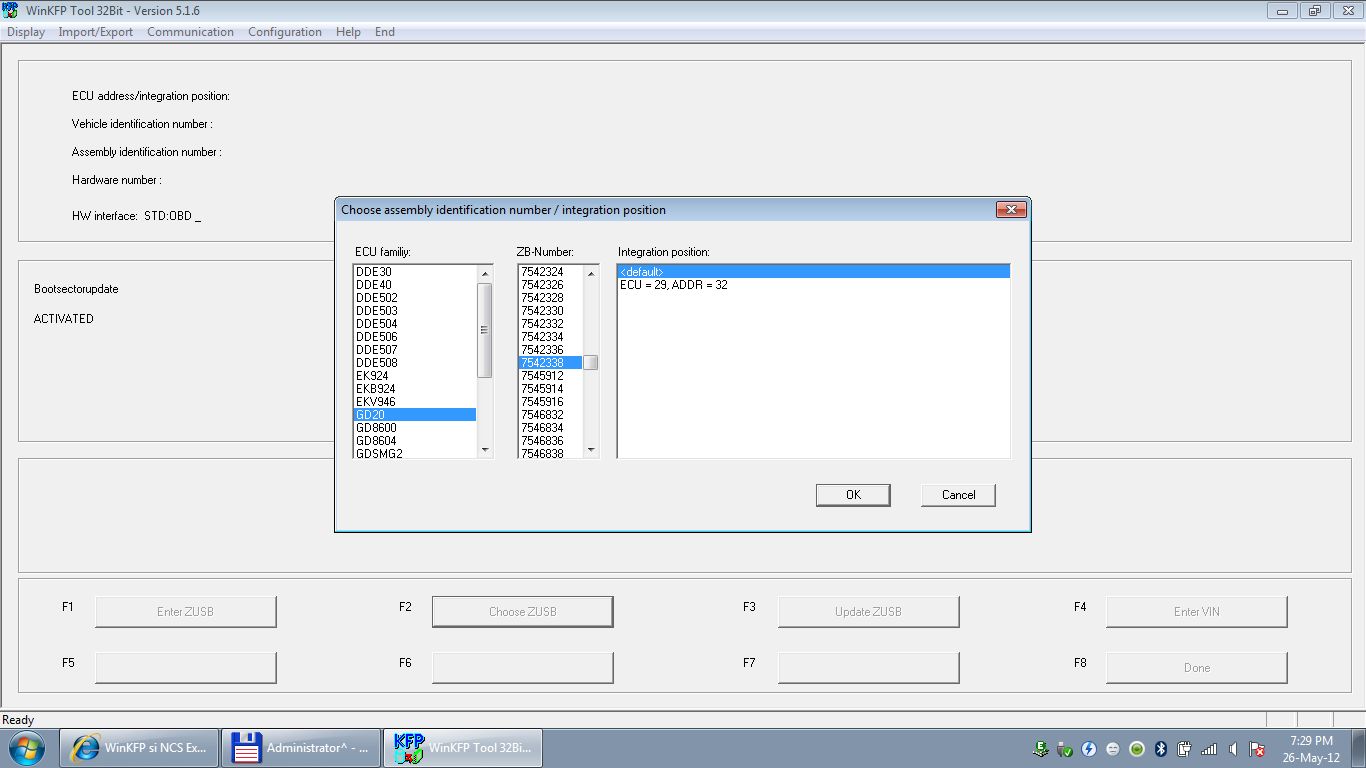Select ZB-Number 7546836

(x=550, y=441)
